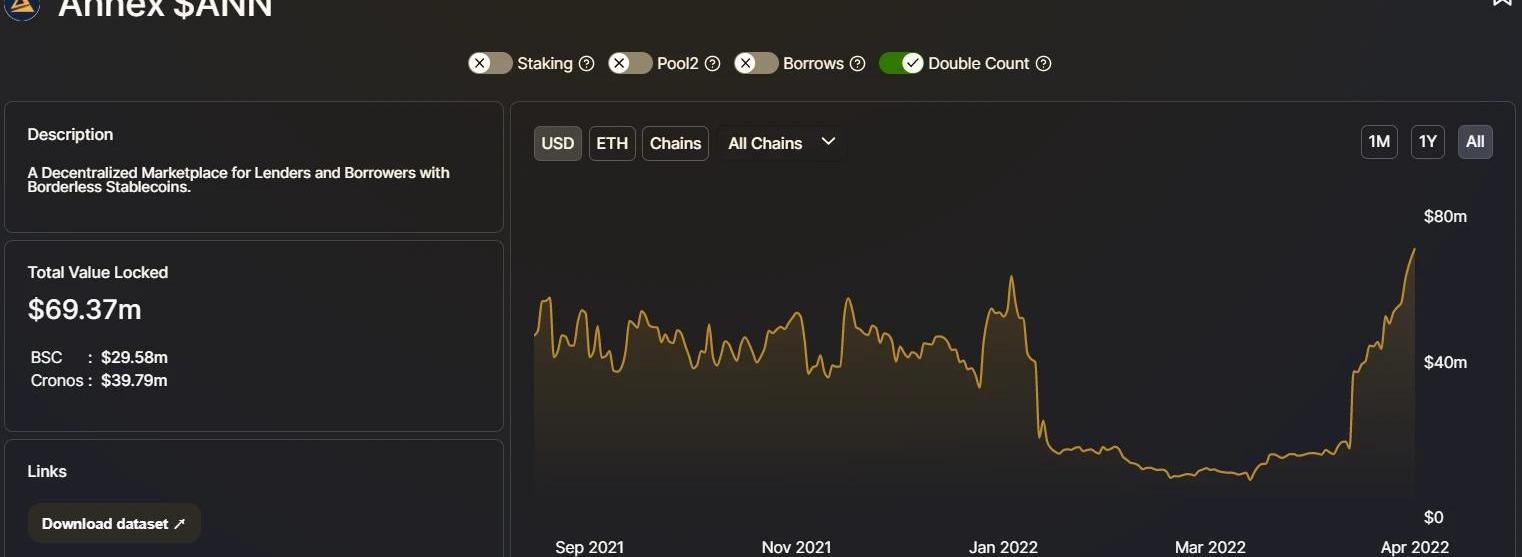Click the Apr 2022 x-axis label
This screenshot has width=1522, height=557.
click(1414, 547)
